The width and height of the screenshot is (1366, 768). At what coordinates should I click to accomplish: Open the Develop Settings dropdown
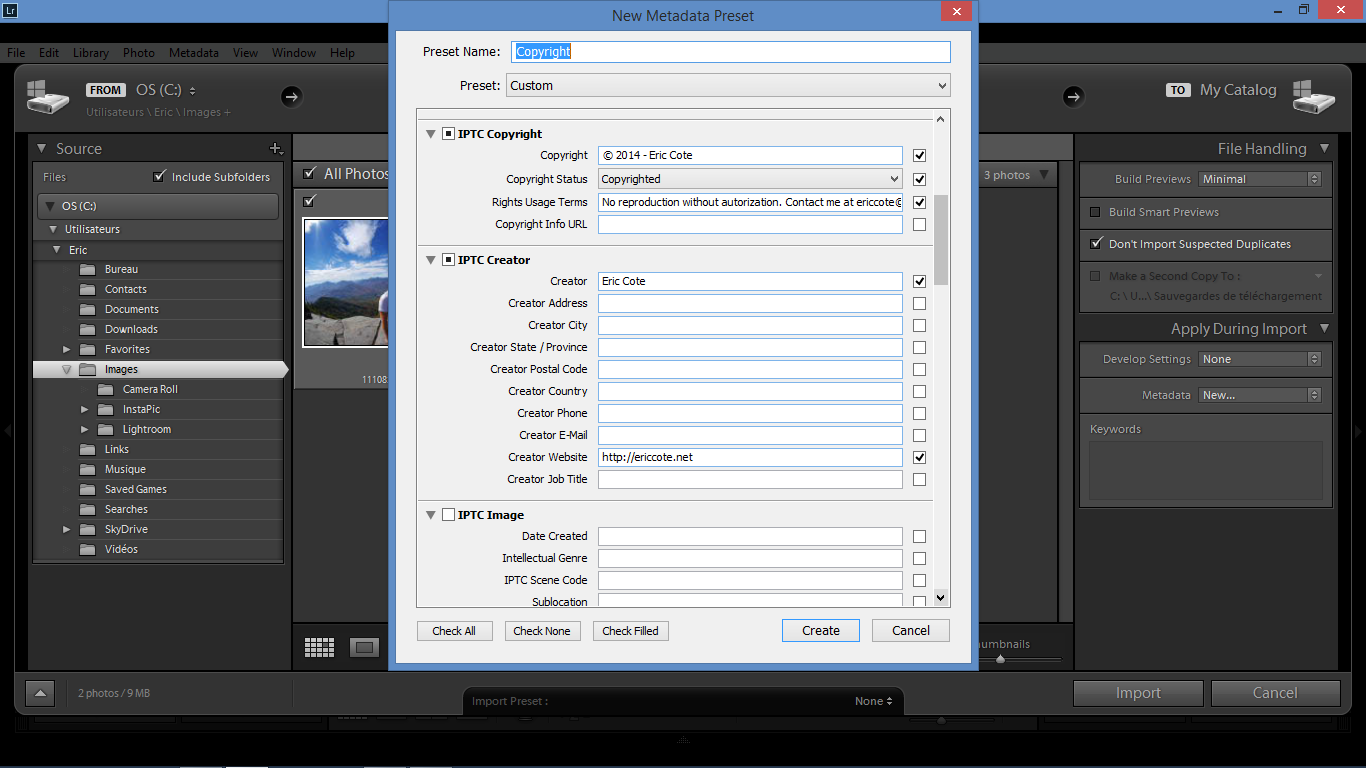1260,359
